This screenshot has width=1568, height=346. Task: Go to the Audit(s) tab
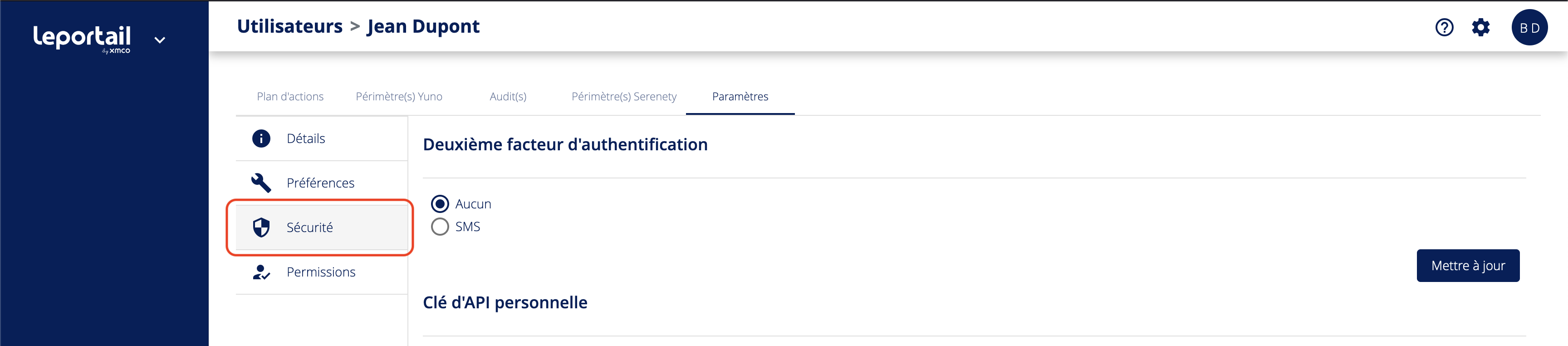508,96
